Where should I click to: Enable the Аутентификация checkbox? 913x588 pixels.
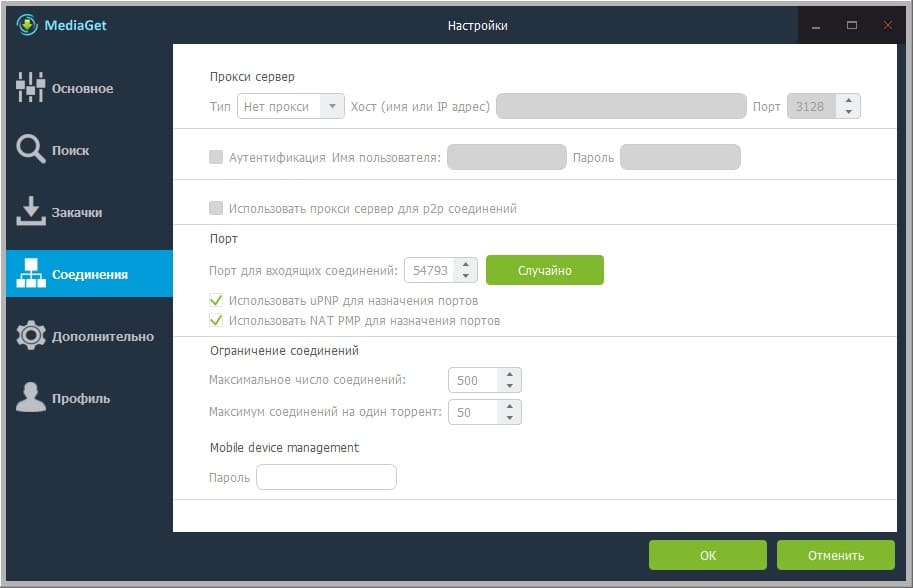(216, 157)
